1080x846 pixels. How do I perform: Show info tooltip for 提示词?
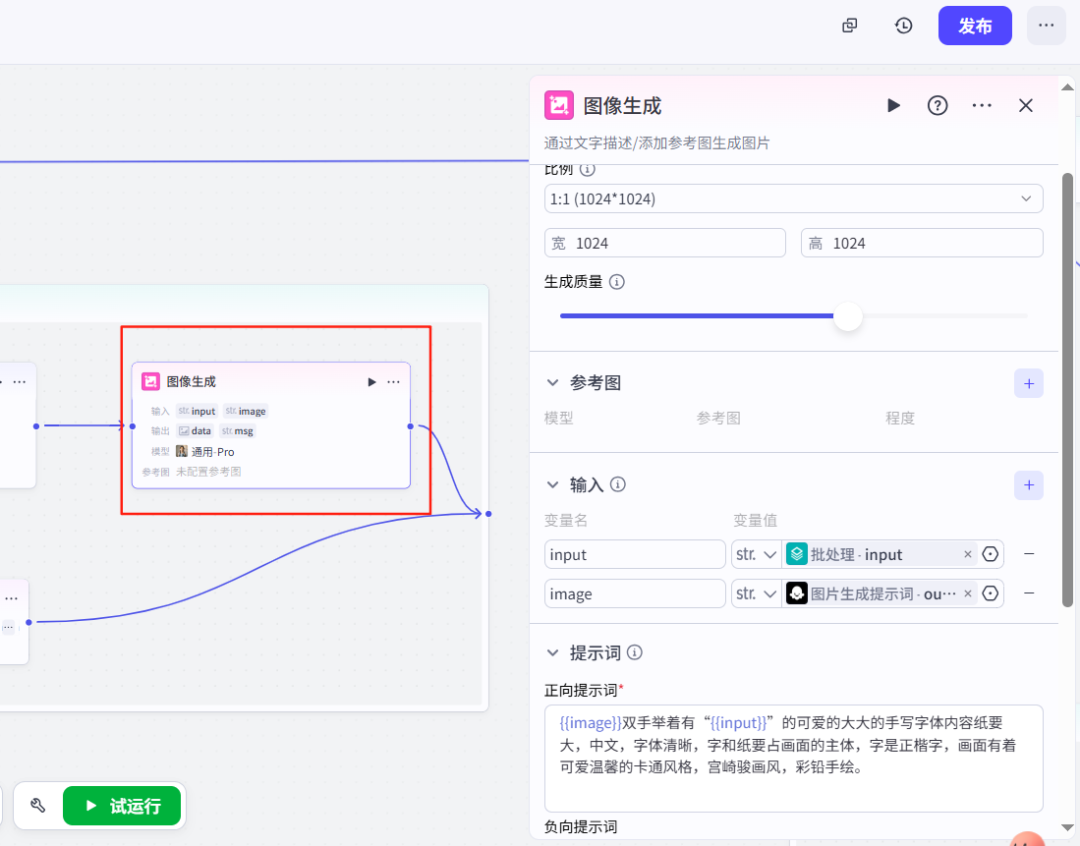635,652
